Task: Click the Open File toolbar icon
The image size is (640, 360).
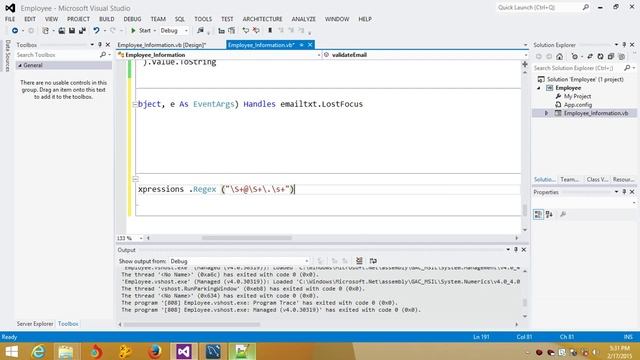Action: point(62,31)
